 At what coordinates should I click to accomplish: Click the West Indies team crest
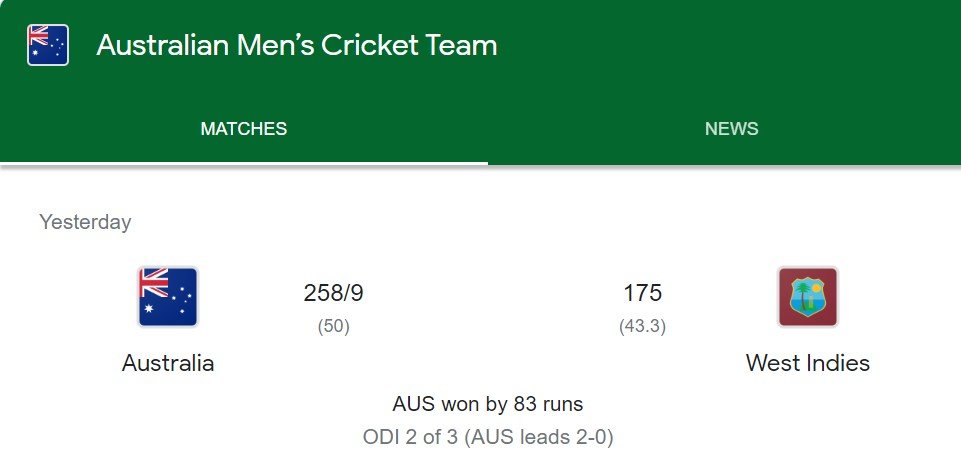click(808, 297)
